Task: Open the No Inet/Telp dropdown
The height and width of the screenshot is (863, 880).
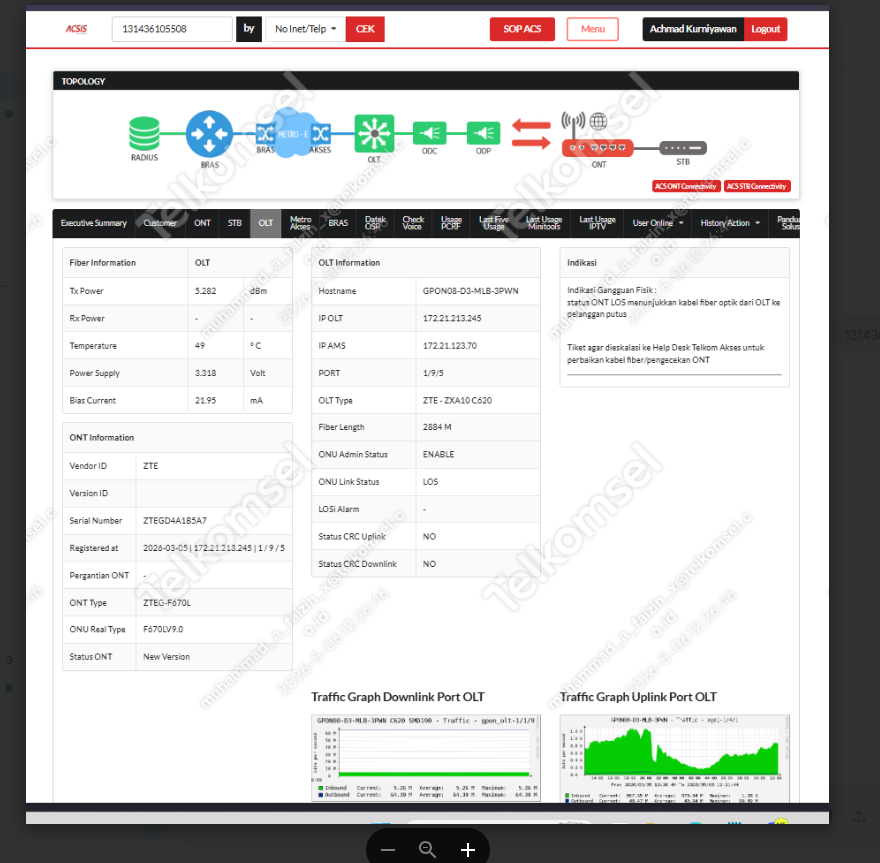Action: tap(305, 29)
